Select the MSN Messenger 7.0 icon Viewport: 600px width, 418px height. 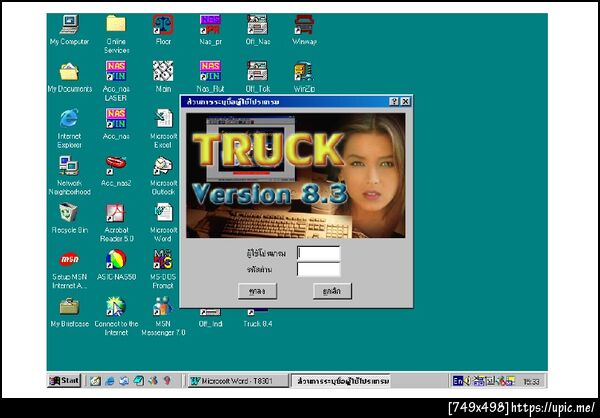click(x=163, y=306)
